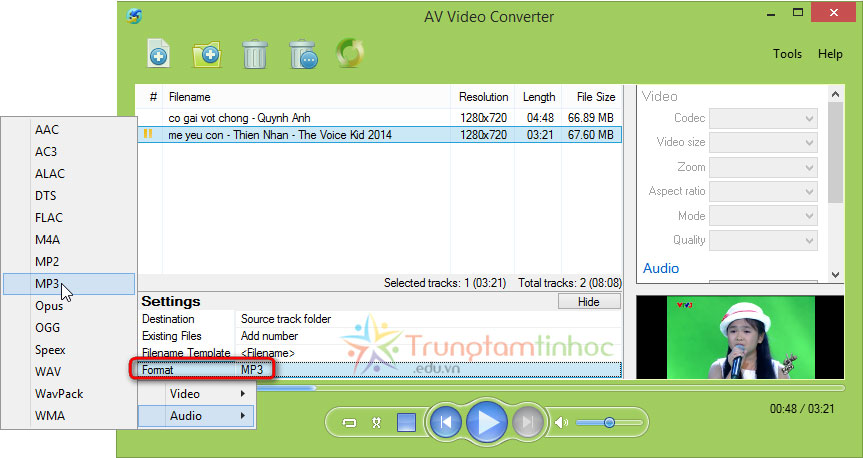Click the Filename Template row
This screenshot has height=458, width=863.
coord(380,353)
